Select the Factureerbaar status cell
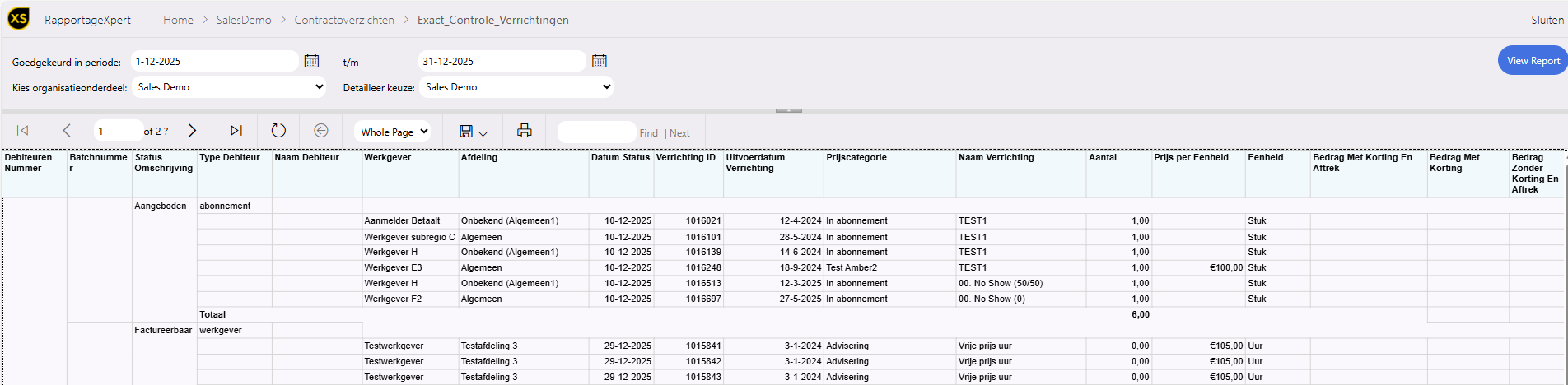This screenshot has height=385, width=1568. 164,330
